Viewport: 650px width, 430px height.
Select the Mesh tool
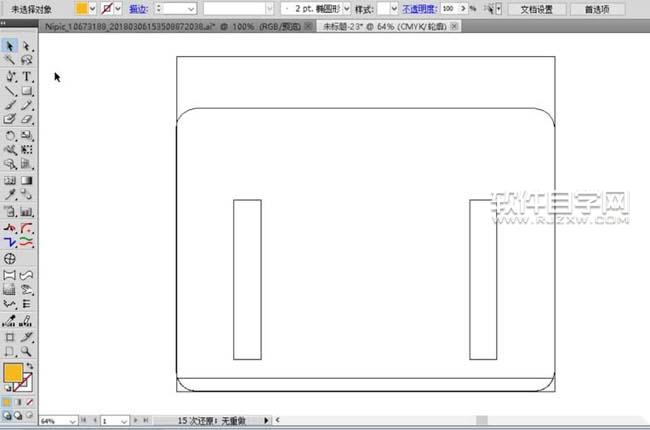(x=10, y=180)
